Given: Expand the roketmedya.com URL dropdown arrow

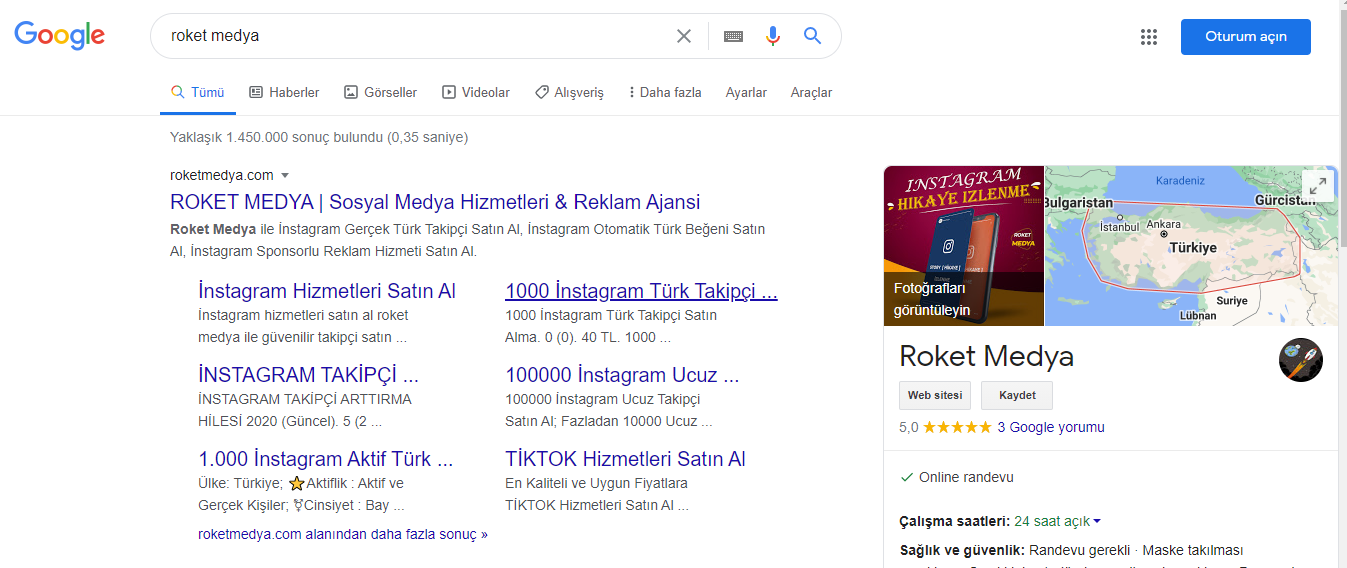Looking at the screenshot, I should point(285,175).
